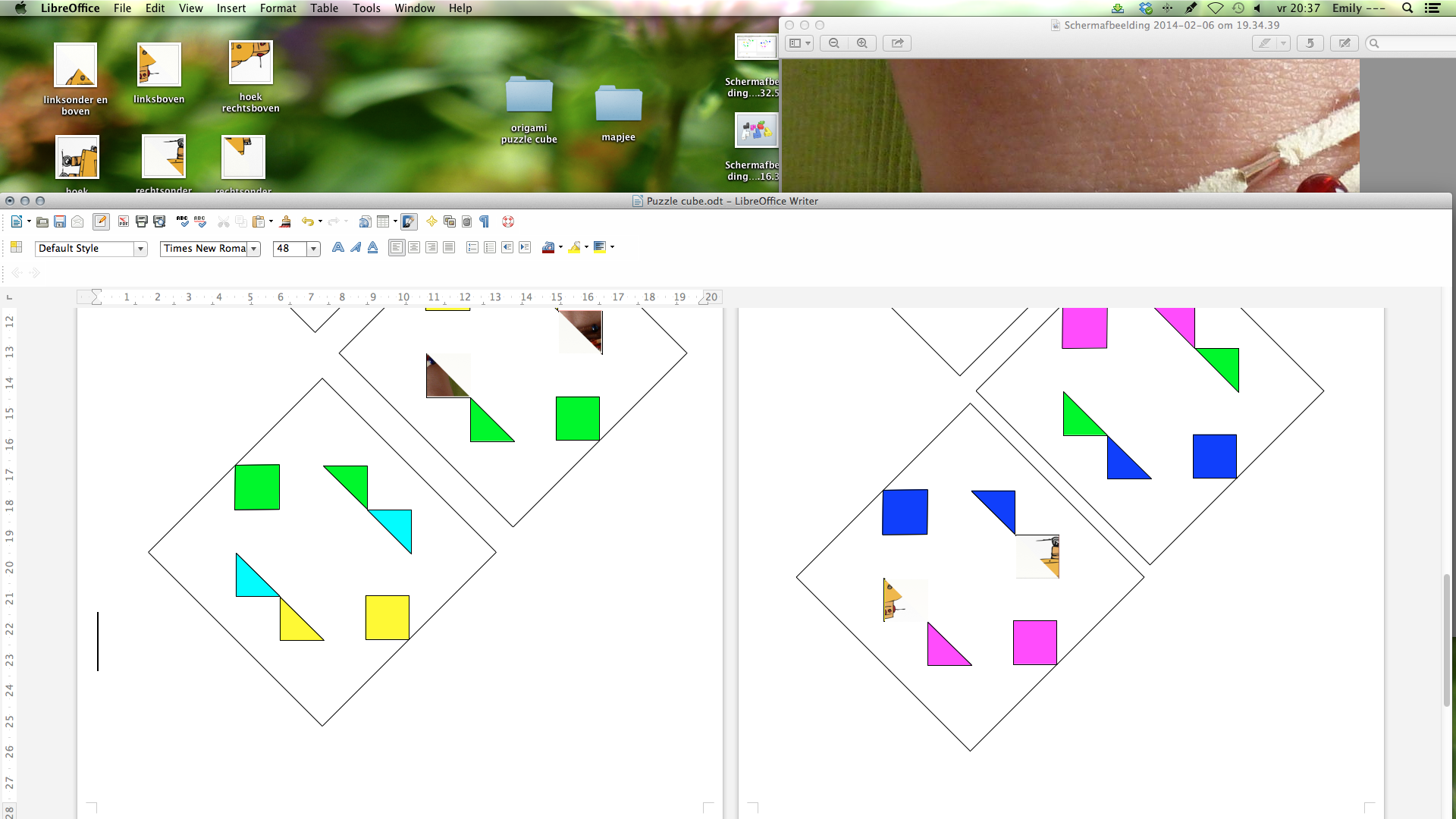Click the Save Document icon

58,221
